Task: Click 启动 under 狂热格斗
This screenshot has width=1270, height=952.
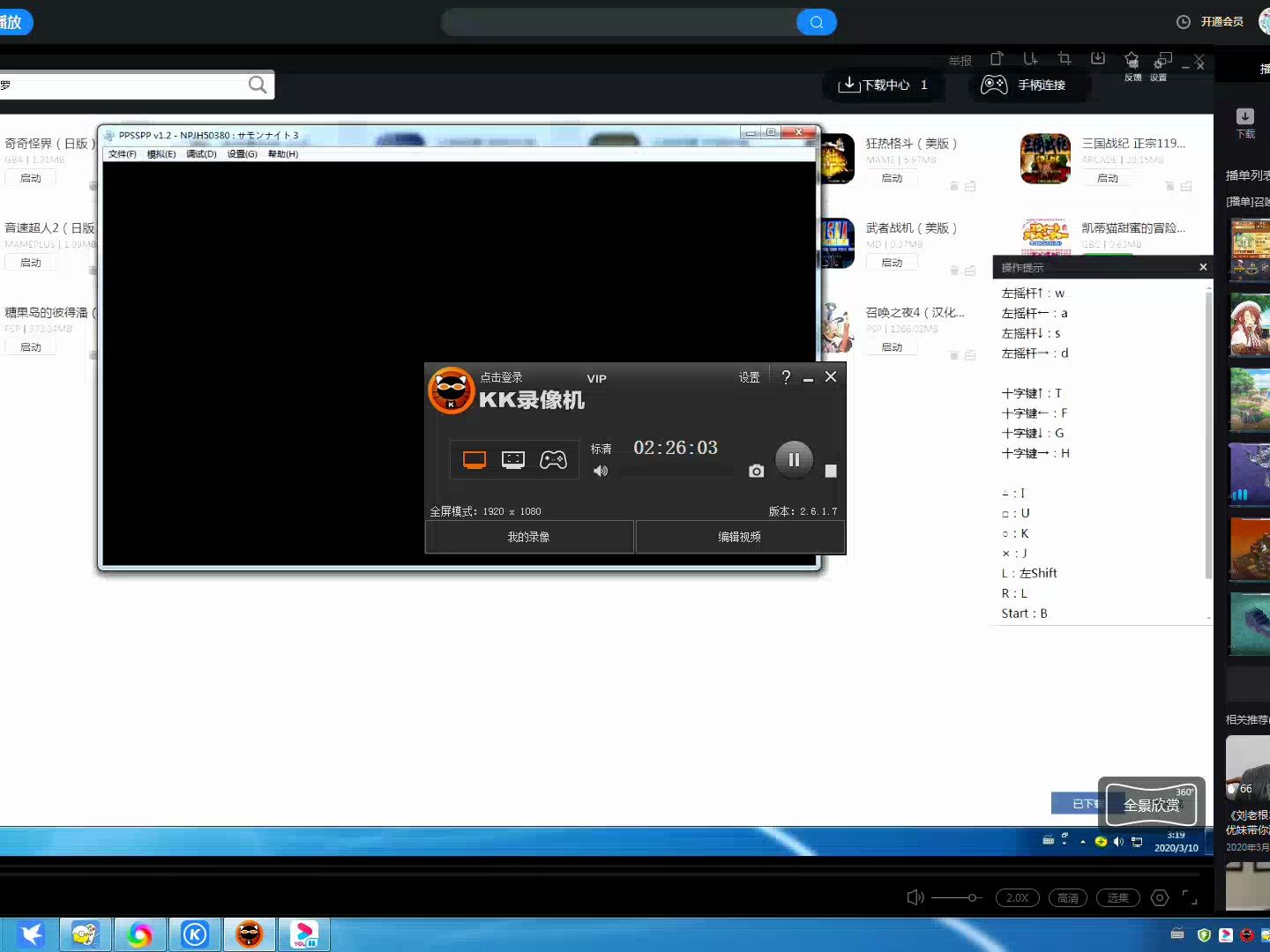Action: (892, 178)
